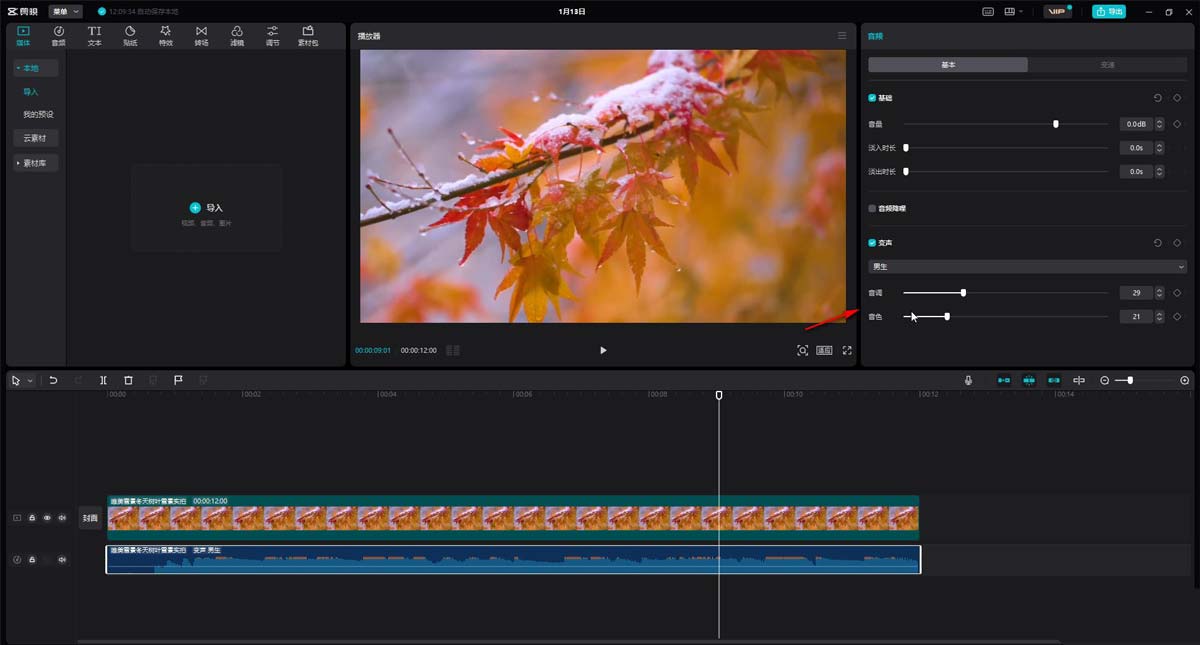Expand the 素材库 library section

click(37, 163)
